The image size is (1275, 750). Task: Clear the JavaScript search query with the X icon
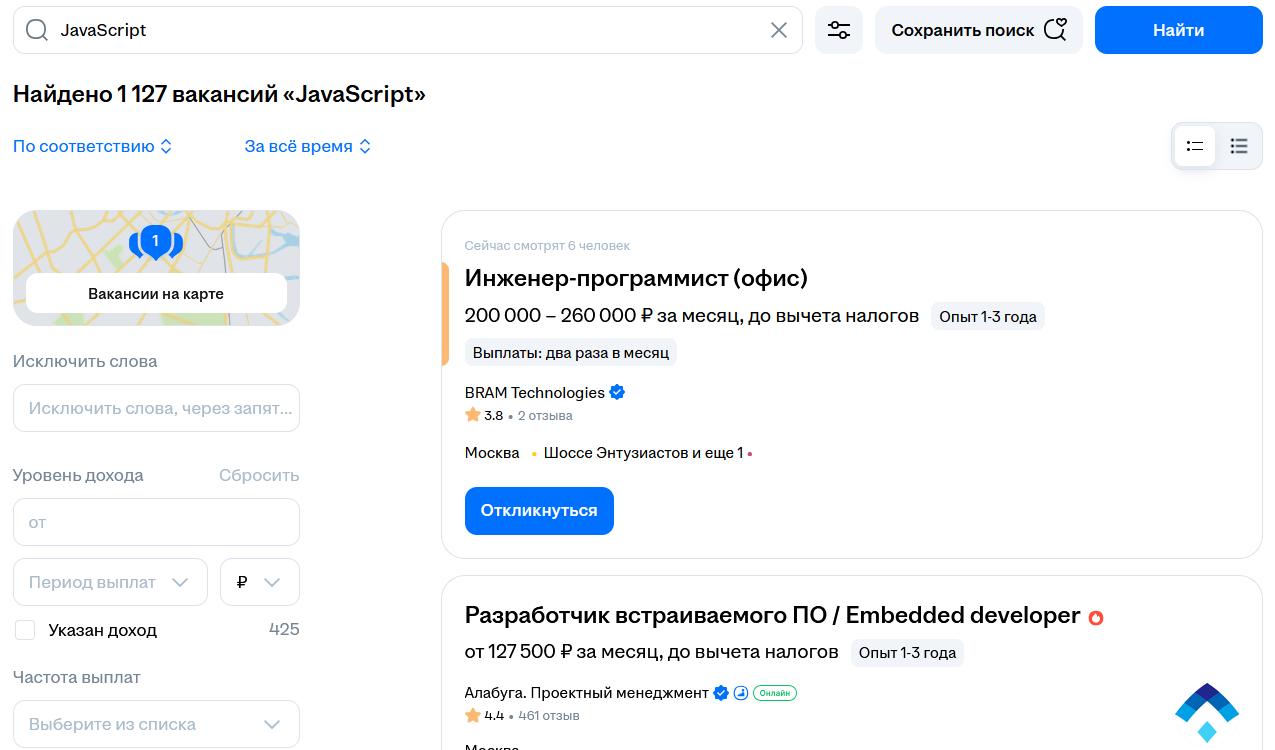click(x=778, y=30)
